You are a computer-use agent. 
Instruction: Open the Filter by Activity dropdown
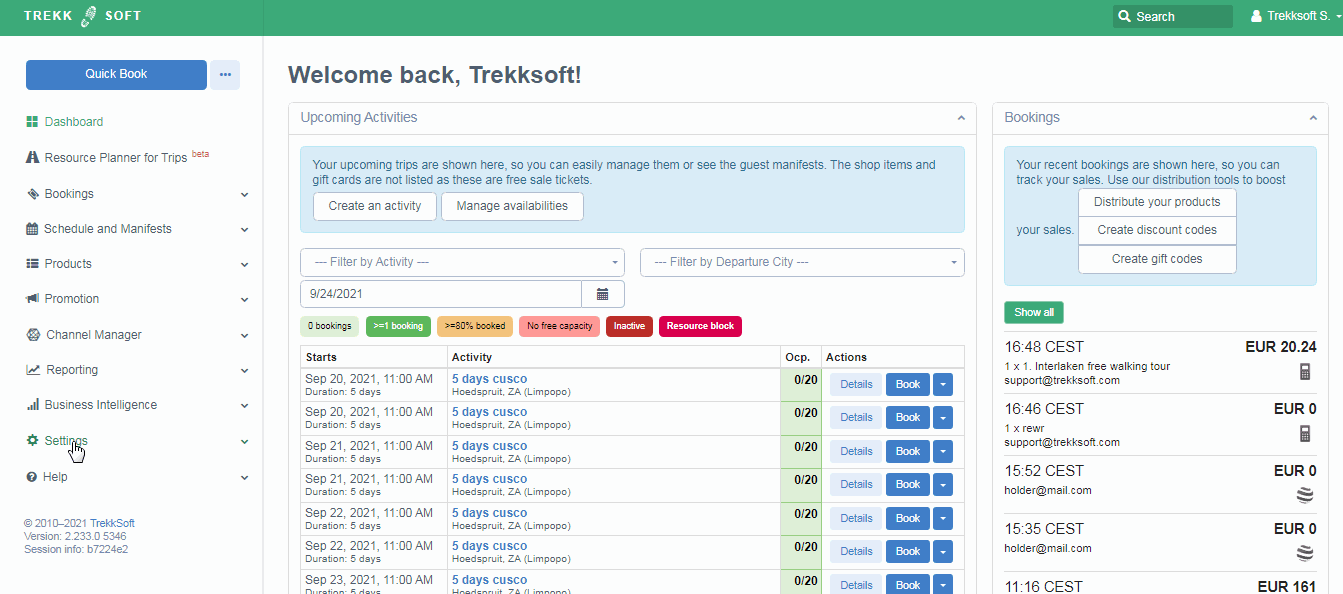pyautogui.click(x=462, y=262)
